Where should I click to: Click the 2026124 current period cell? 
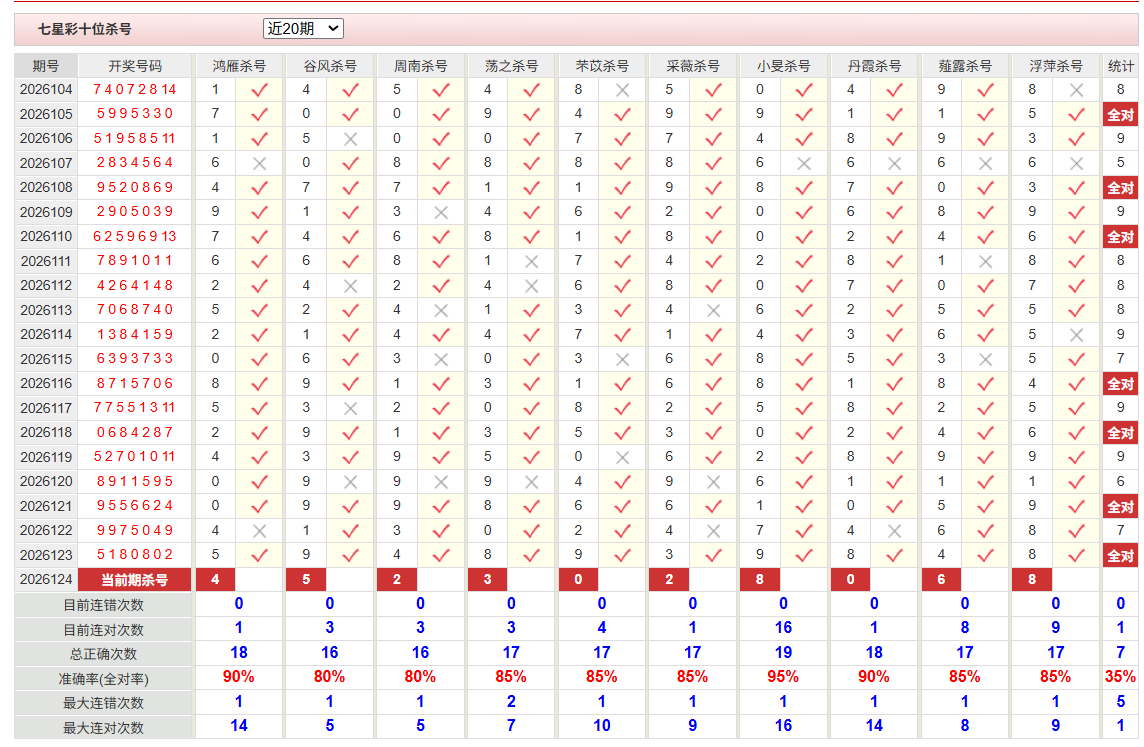46,579
